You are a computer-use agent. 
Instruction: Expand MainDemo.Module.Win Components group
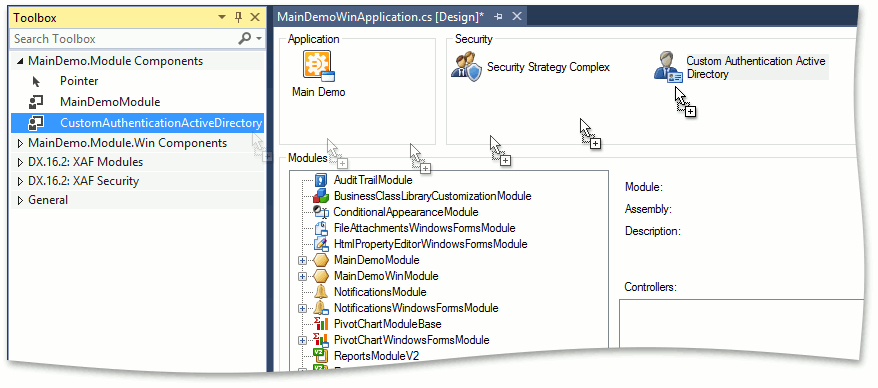point(21,143)
